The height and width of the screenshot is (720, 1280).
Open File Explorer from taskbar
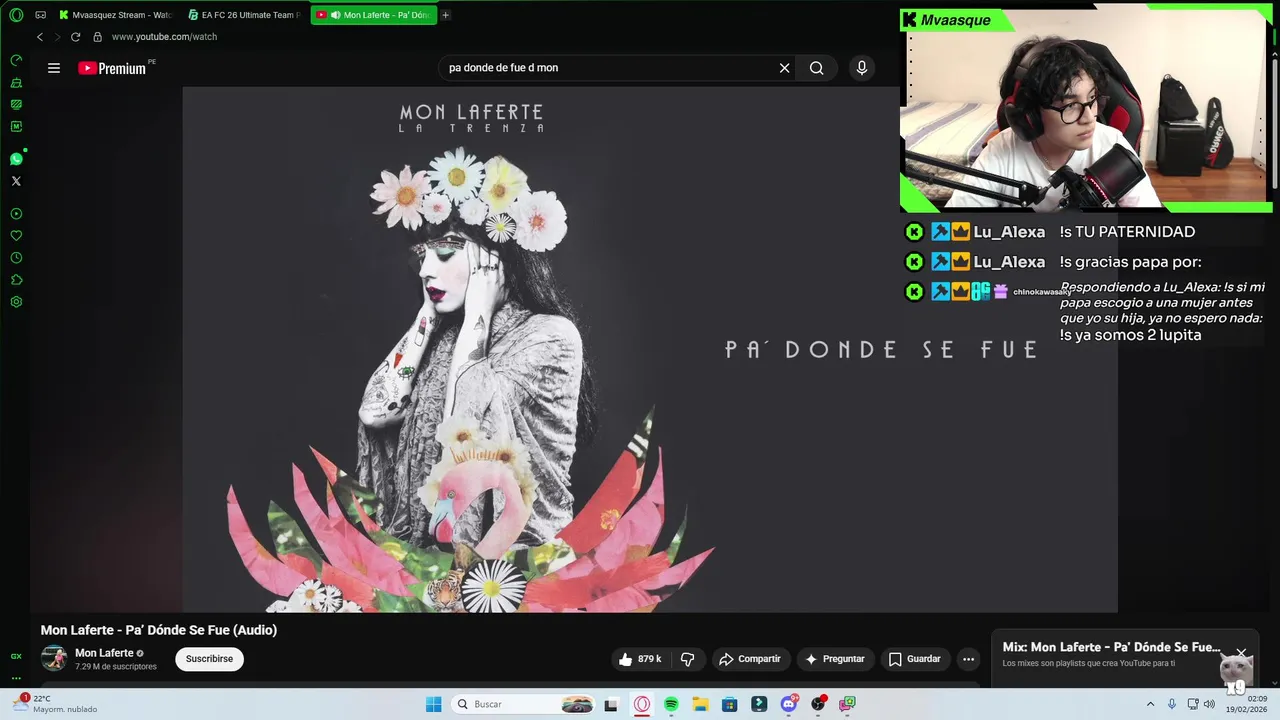coord(700,704)
